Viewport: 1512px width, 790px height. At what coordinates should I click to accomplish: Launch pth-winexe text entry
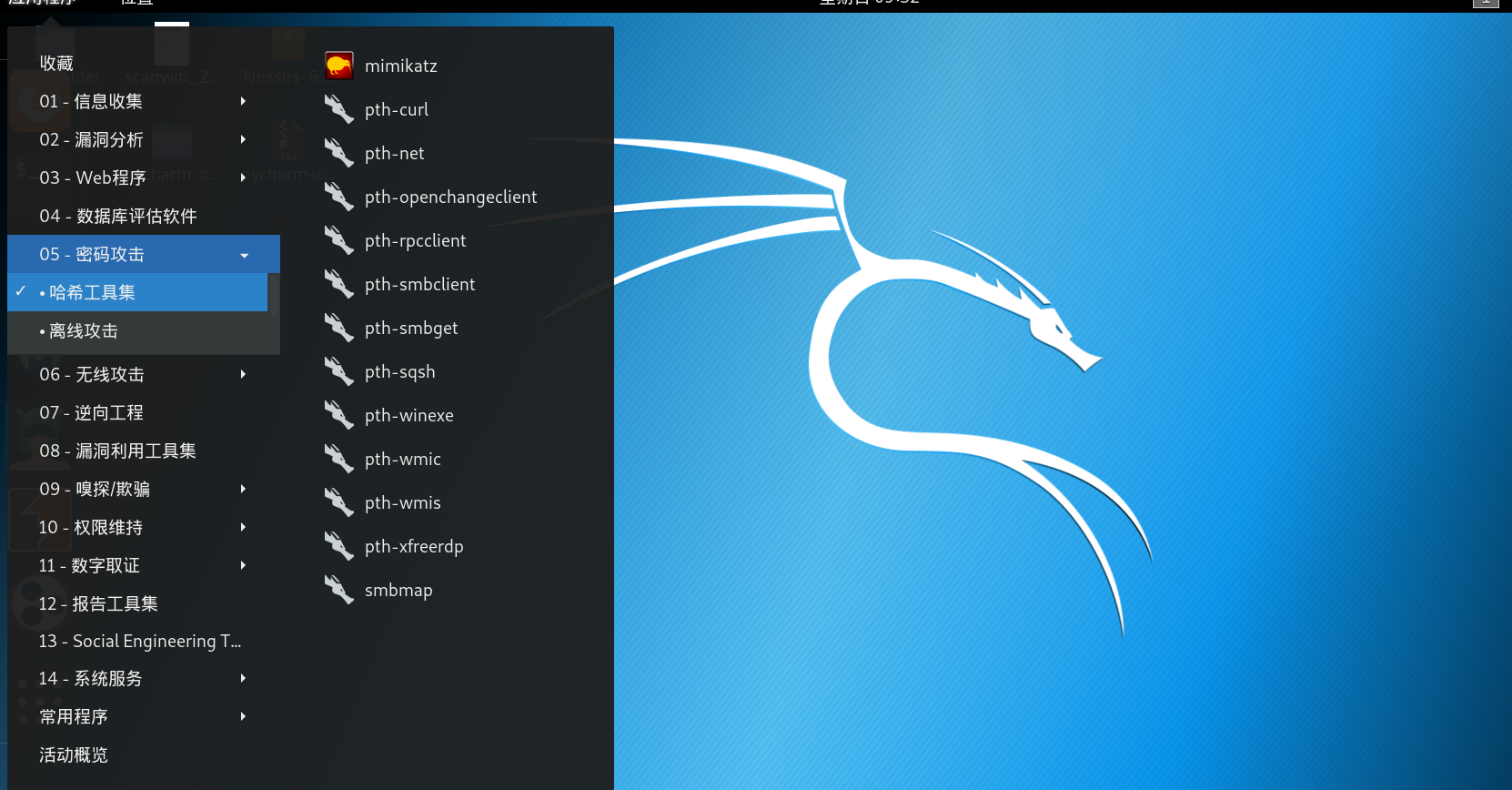tap(409, 415)
